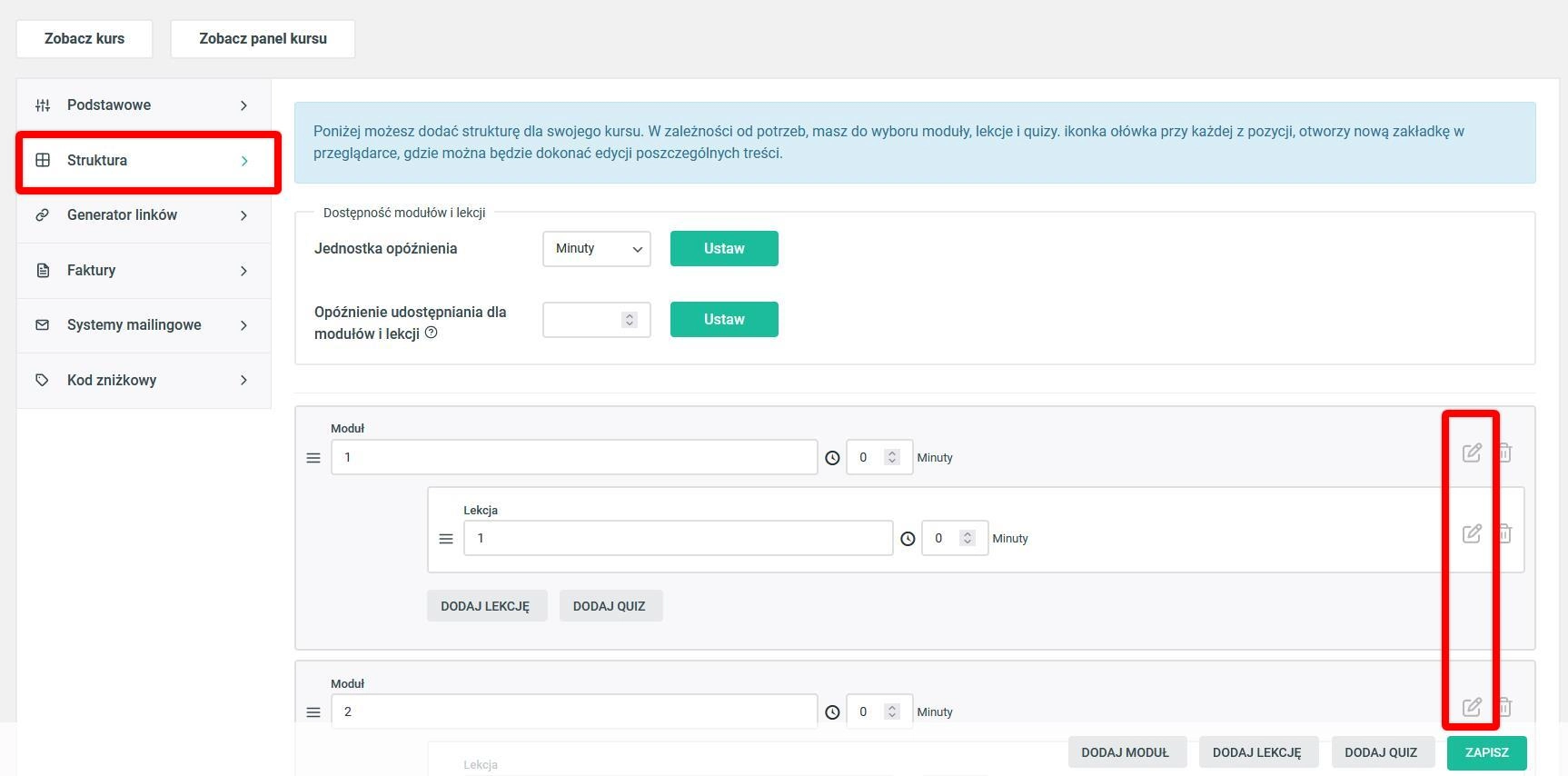
Task: Open the Kod zniżkowy menu section
Action: (144, 381)
